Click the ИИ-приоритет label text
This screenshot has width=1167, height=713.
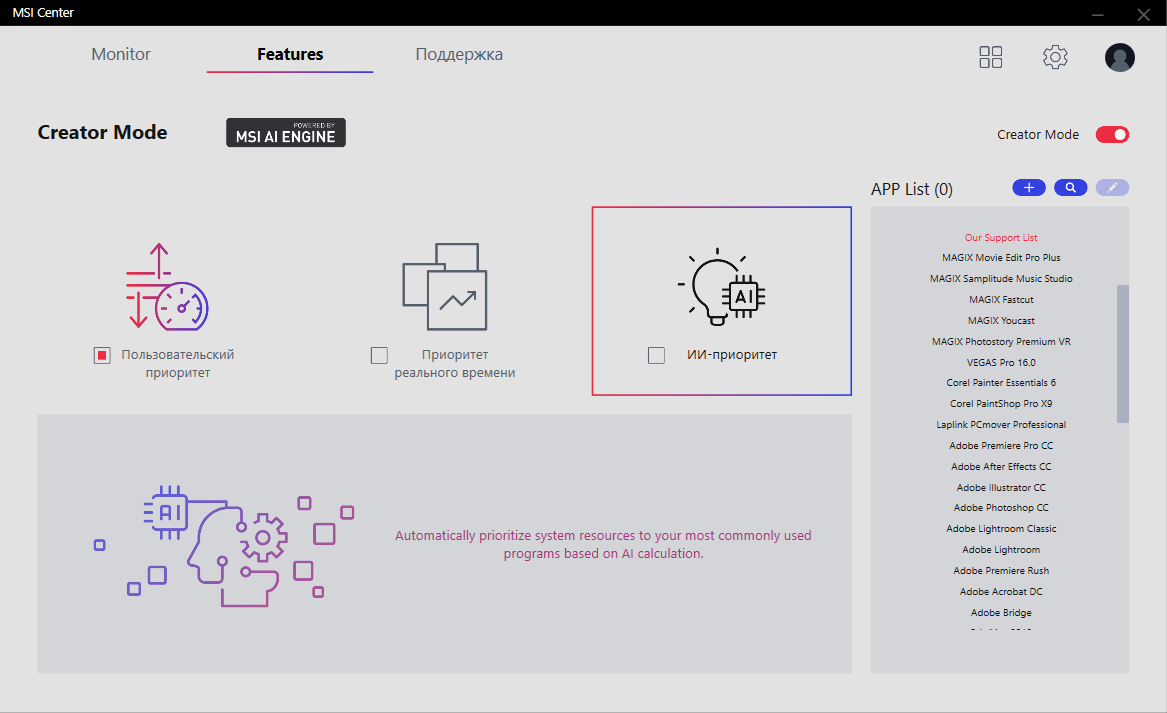tap(732, 355)
